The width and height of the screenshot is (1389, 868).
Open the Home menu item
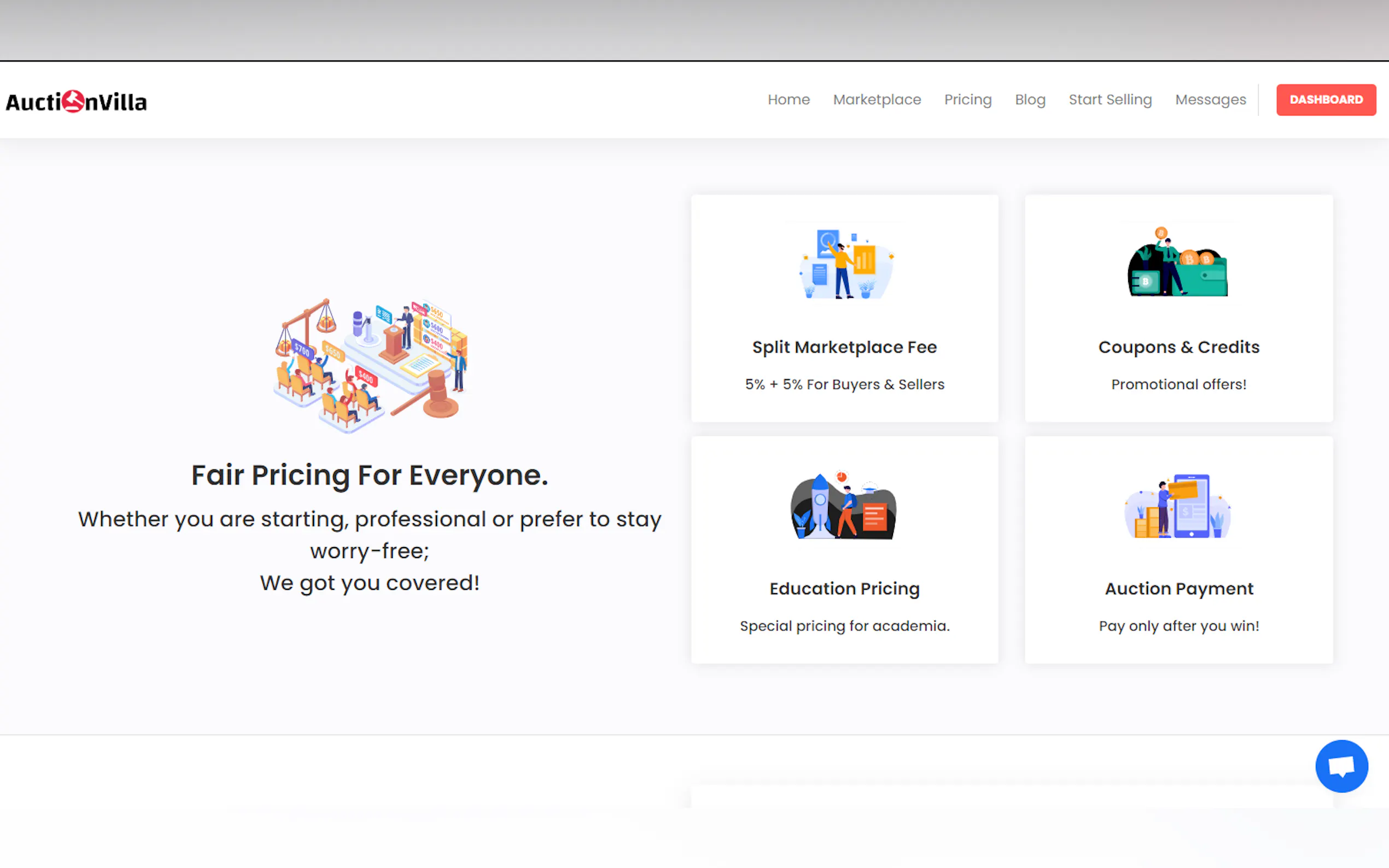tap(789, 100)
